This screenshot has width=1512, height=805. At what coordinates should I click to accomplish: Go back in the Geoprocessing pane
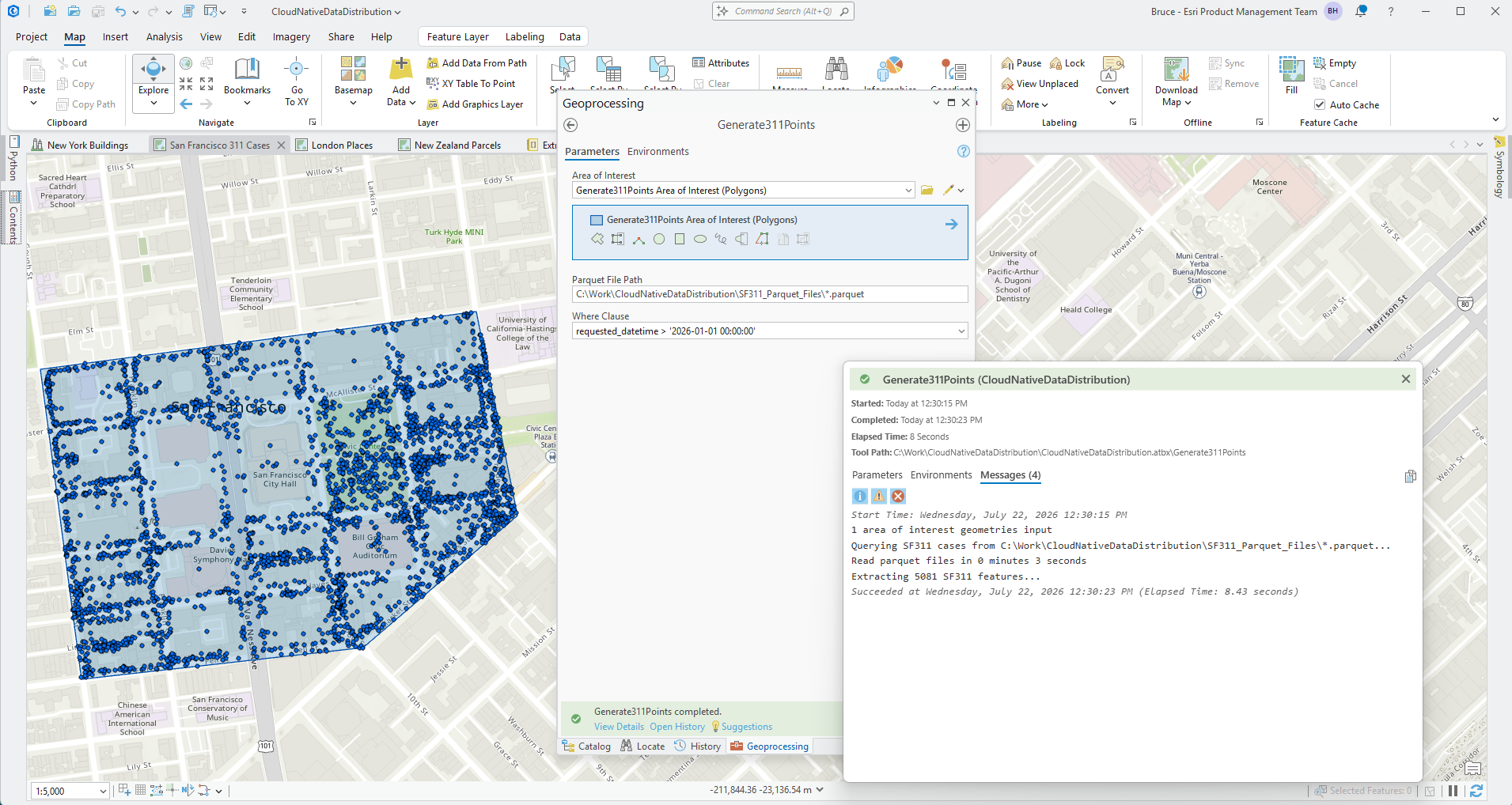click(570, 125)
